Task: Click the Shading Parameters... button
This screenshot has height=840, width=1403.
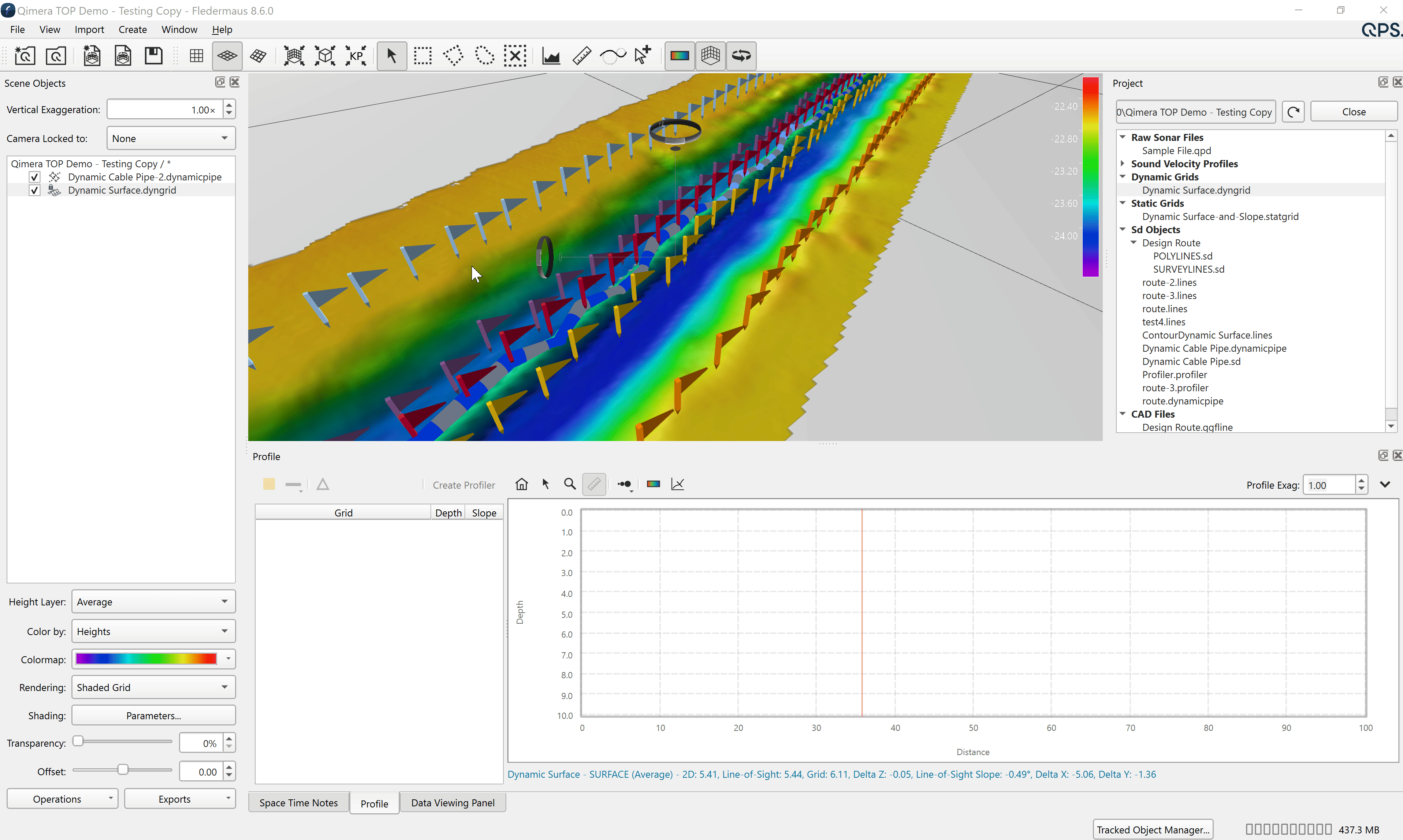Action: [x=153, y=716]
